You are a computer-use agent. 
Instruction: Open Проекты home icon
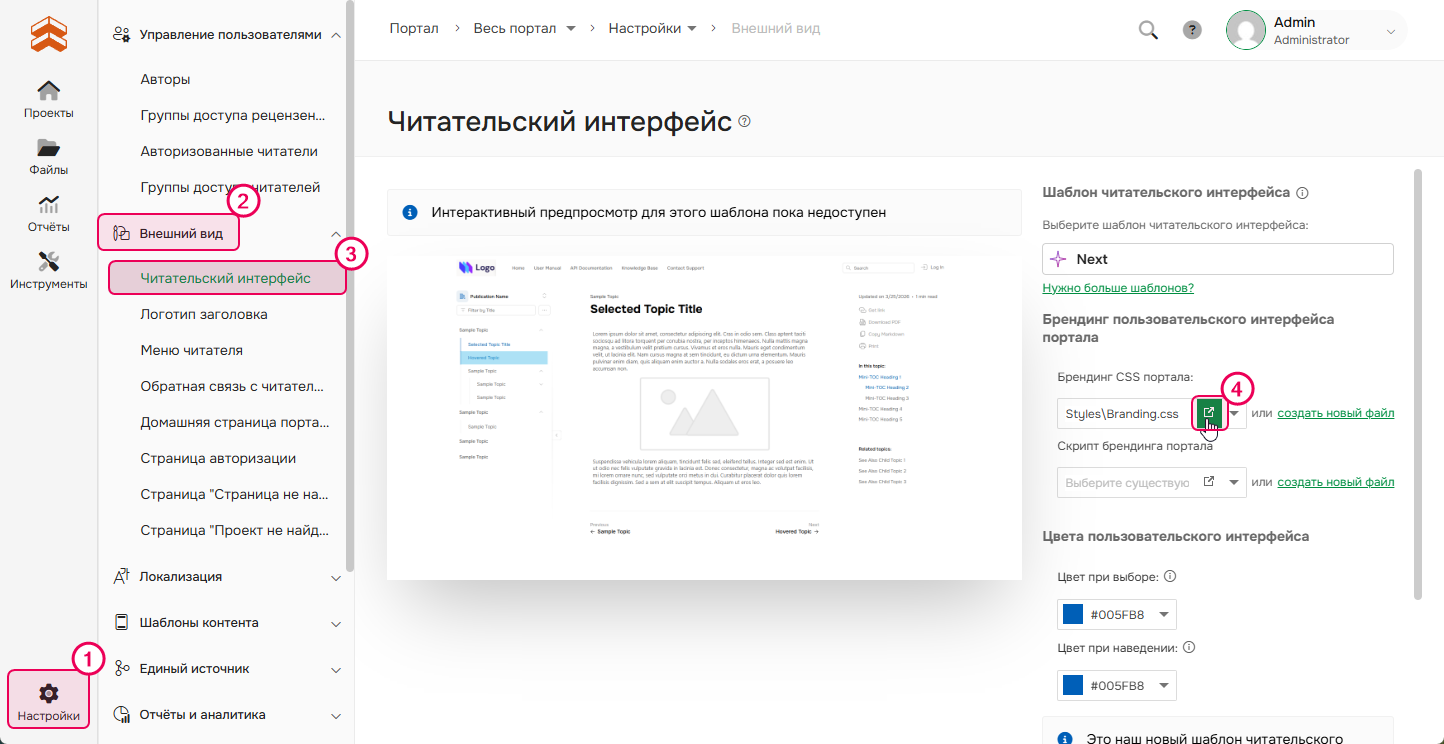48,91
